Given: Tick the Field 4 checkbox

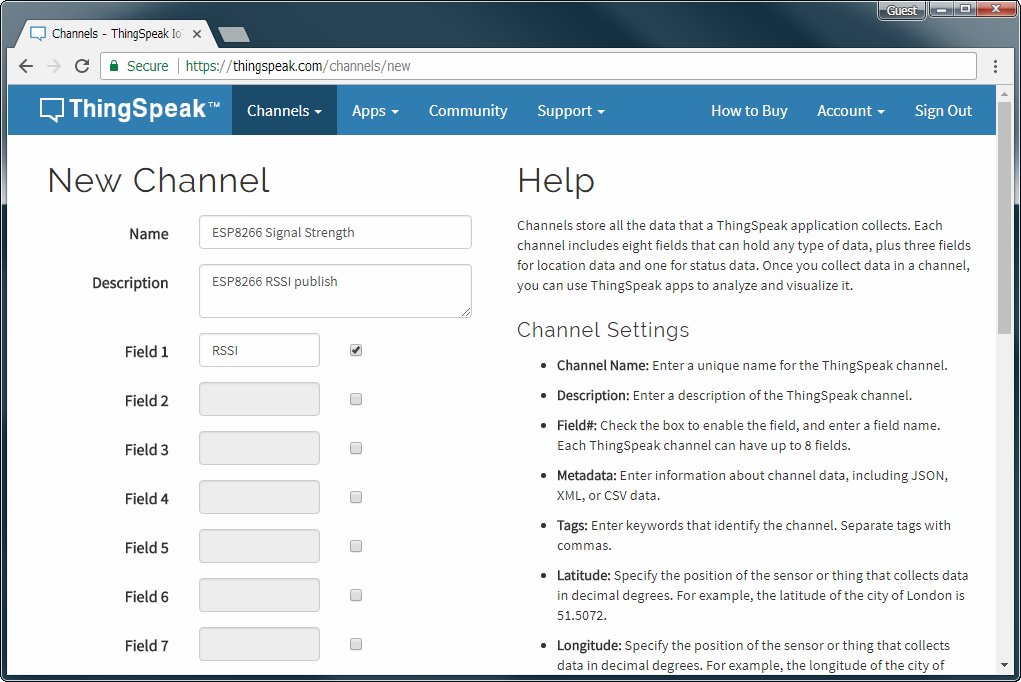Looking at the screenshot, I should [x=356, y=497].
